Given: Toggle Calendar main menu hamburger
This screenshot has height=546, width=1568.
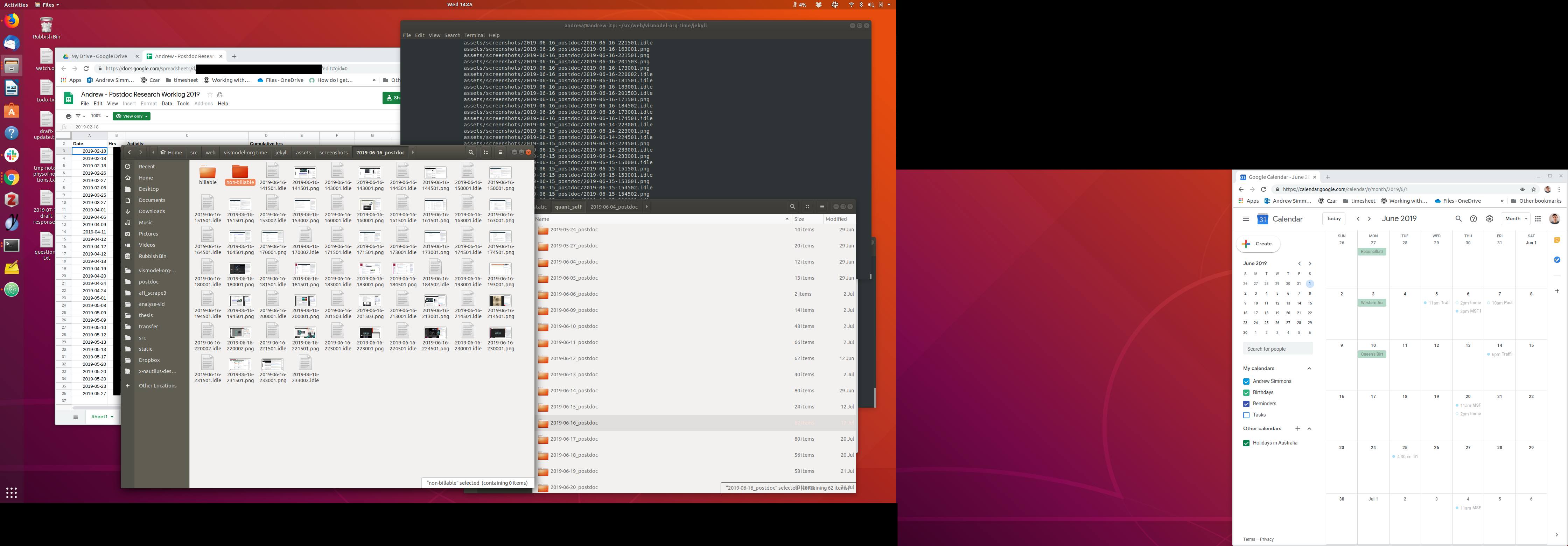Looking at the screenshot, I should tap(1246, 219).
